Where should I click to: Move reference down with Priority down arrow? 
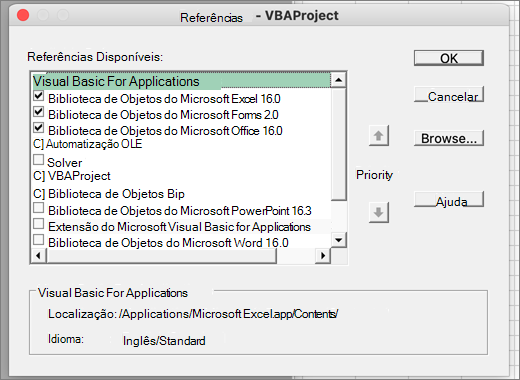pos(379,212)
